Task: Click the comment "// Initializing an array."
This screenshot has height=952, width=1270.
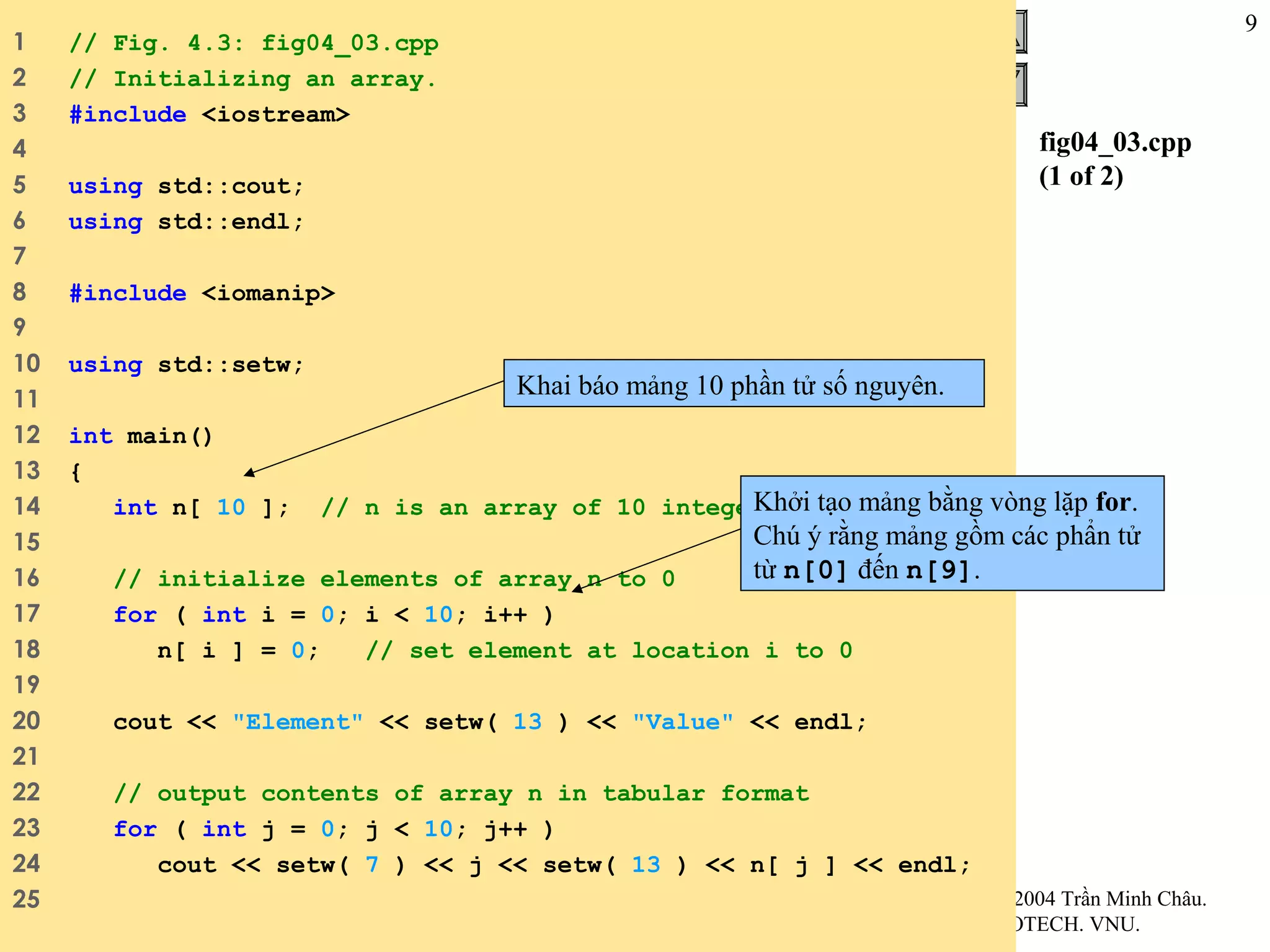Action: click(253, 79)
